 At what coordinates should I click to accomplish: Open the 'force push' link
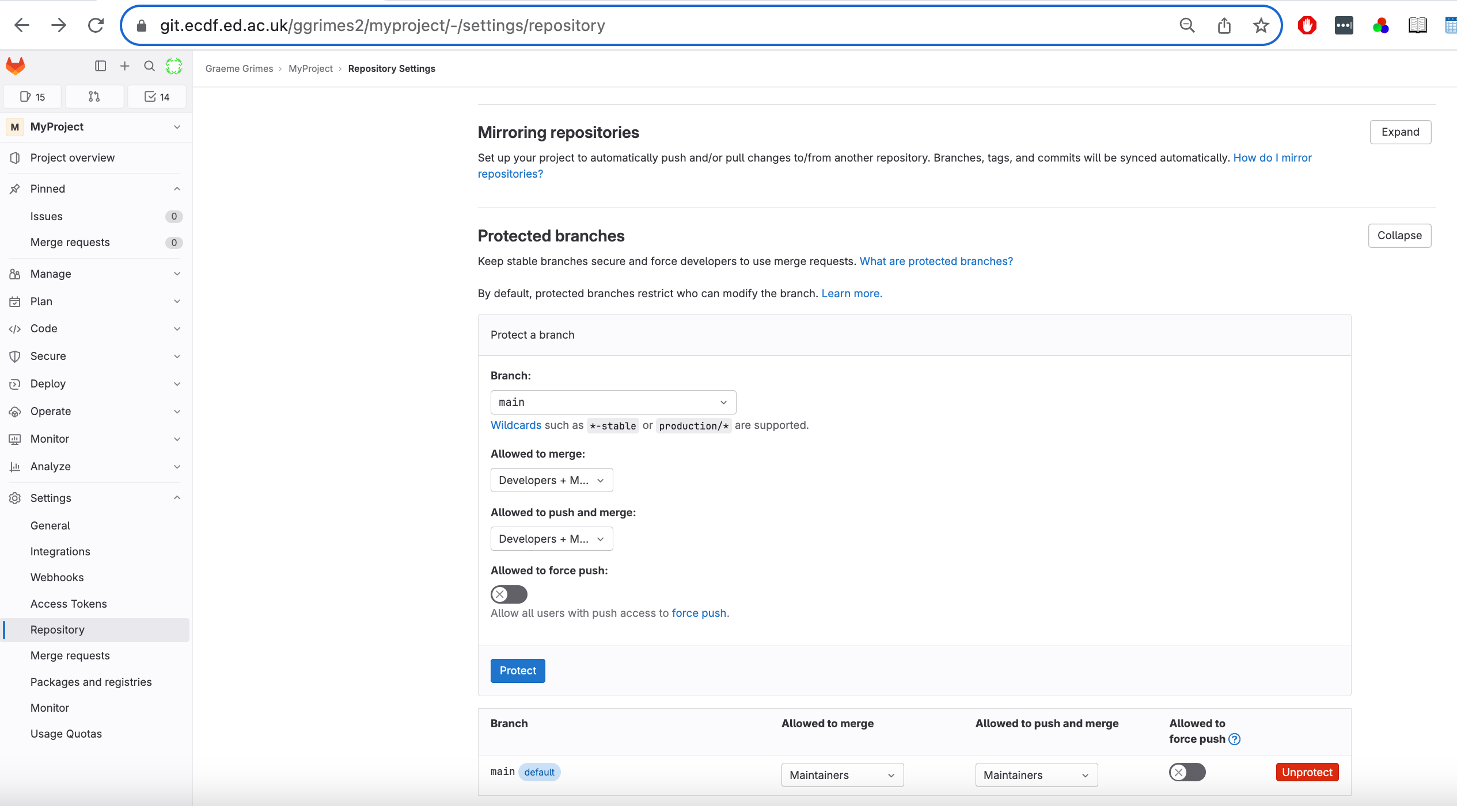tap(699, 614)
